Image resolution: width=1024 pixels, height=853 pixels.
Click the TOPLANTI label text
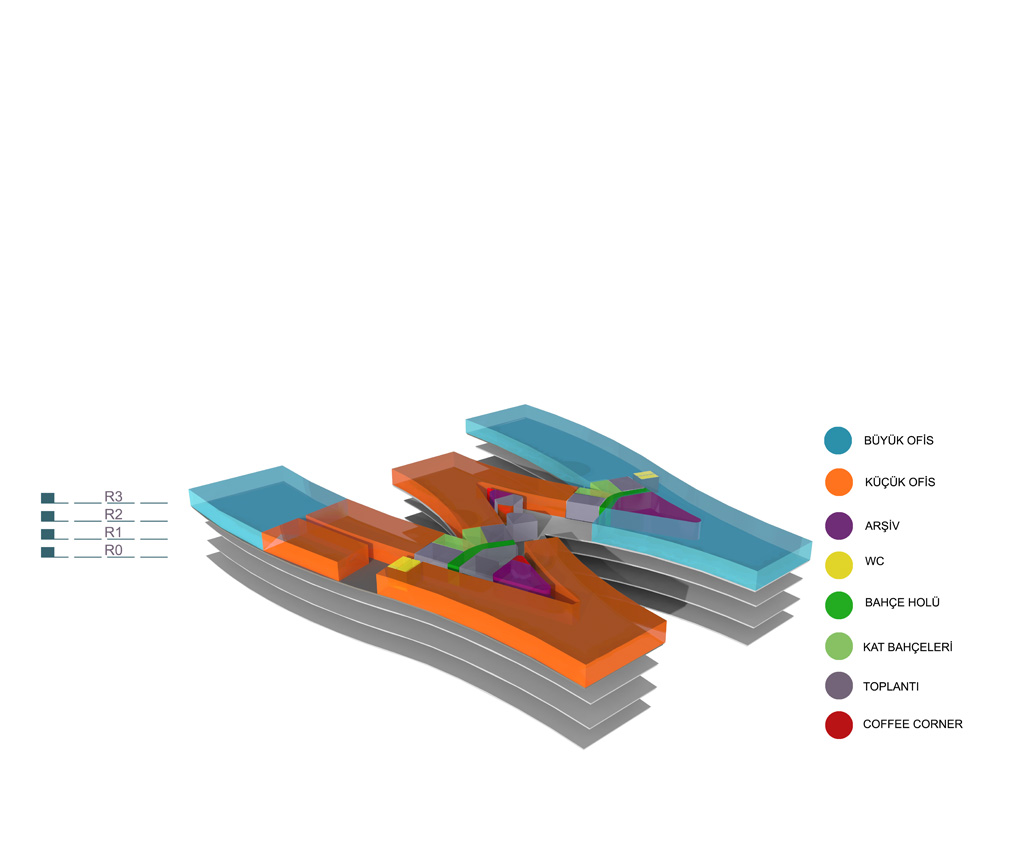click(x=891, y=686)
